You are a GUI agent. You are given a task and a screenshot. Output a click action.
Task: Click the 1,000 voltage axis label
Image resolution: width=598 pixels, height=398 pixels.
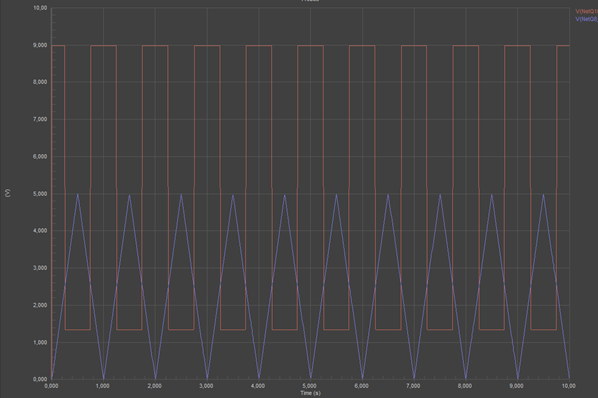40,342
